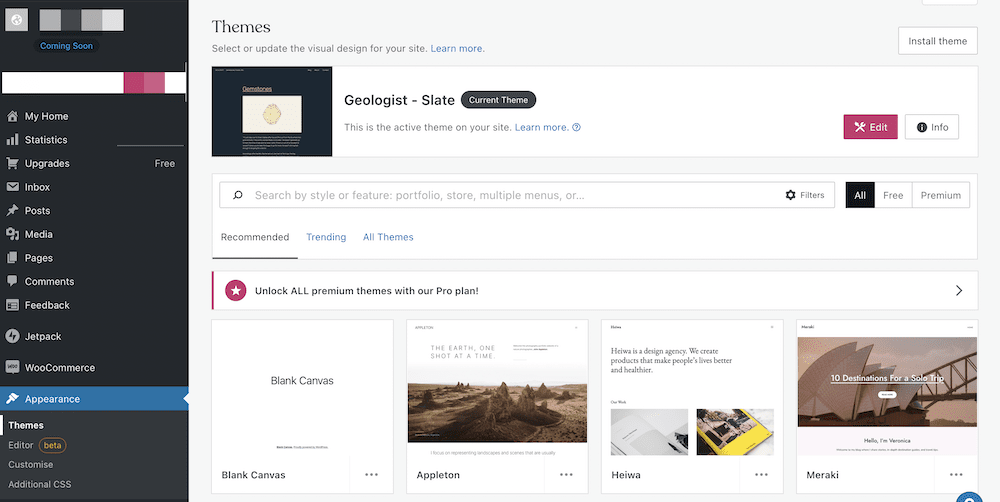Open Themes submenu item
The width and height of the screenshot is (1000, 502).
(26, 425)
